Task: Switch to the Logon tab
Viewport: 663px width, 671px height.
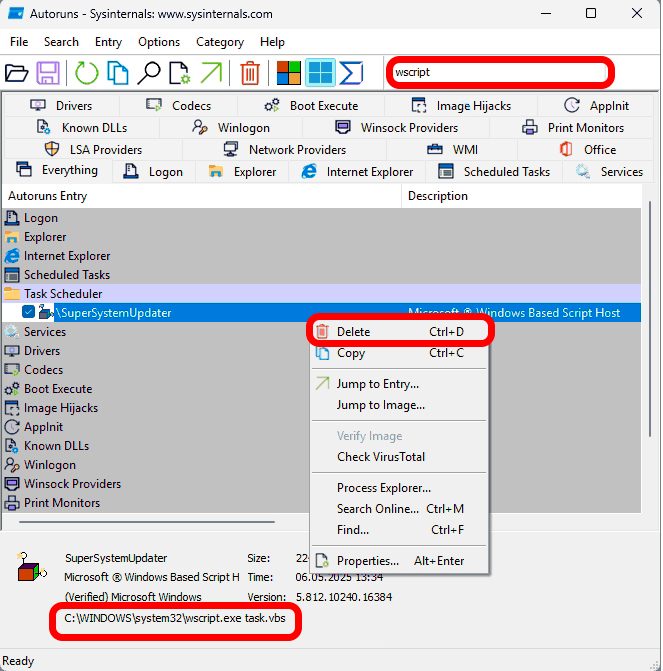Action: pyautogui.click(x=153, y=172)
